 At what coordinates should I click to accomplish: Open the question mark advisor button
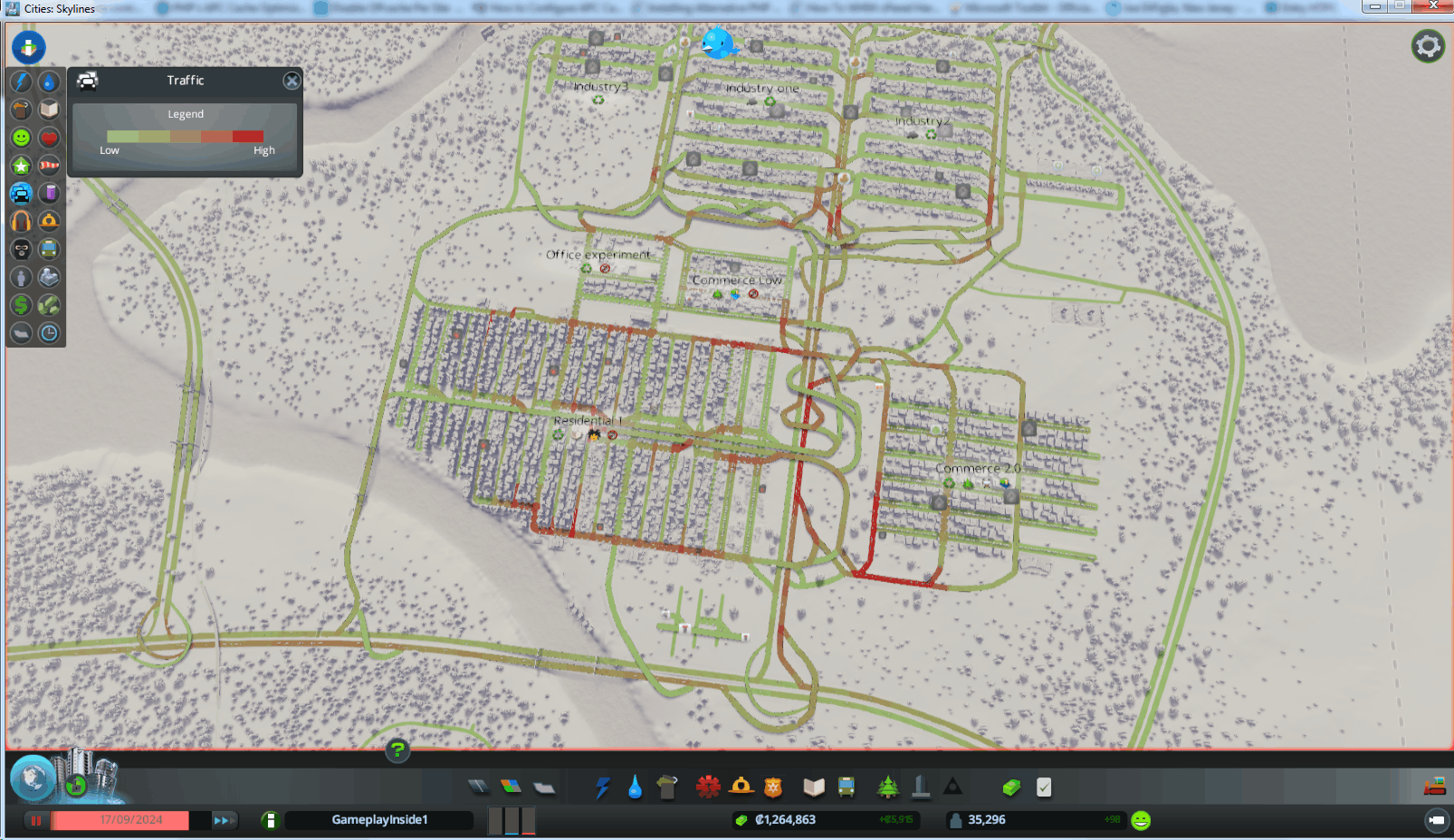(x=397, y=749)
